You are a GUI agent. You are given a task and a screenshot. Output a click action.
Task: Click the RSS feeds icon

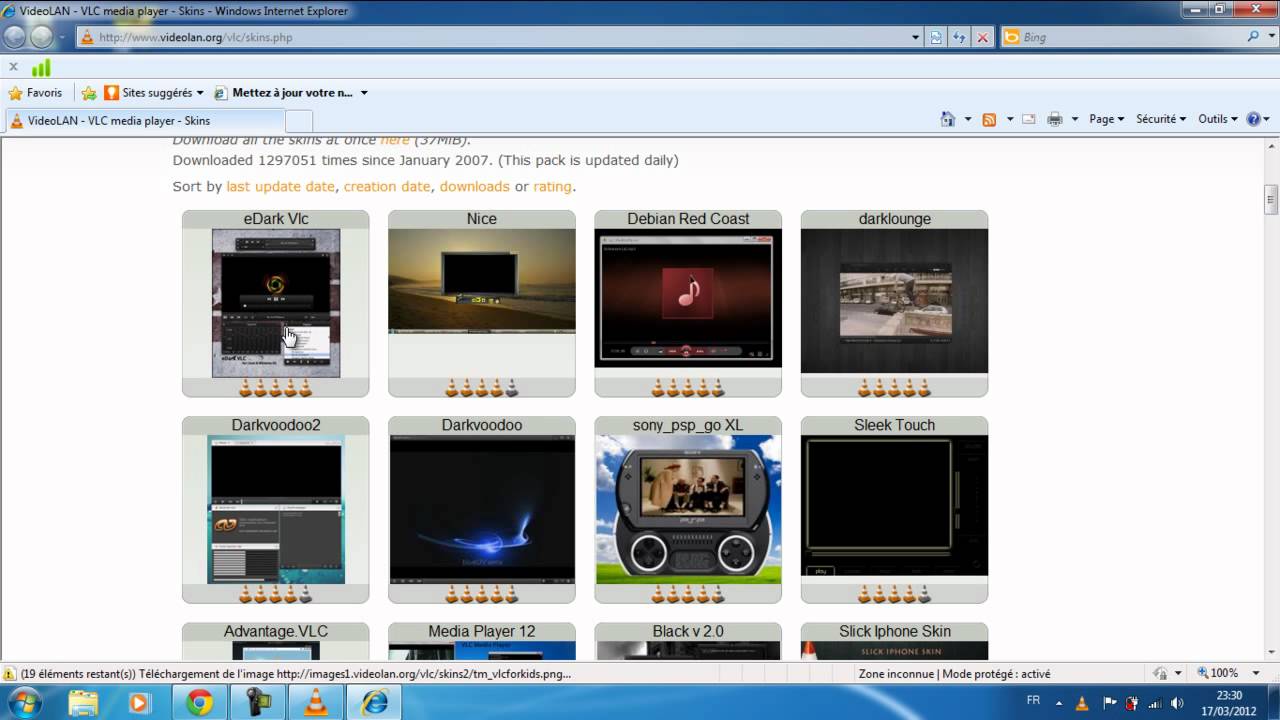tap(989, 119)
